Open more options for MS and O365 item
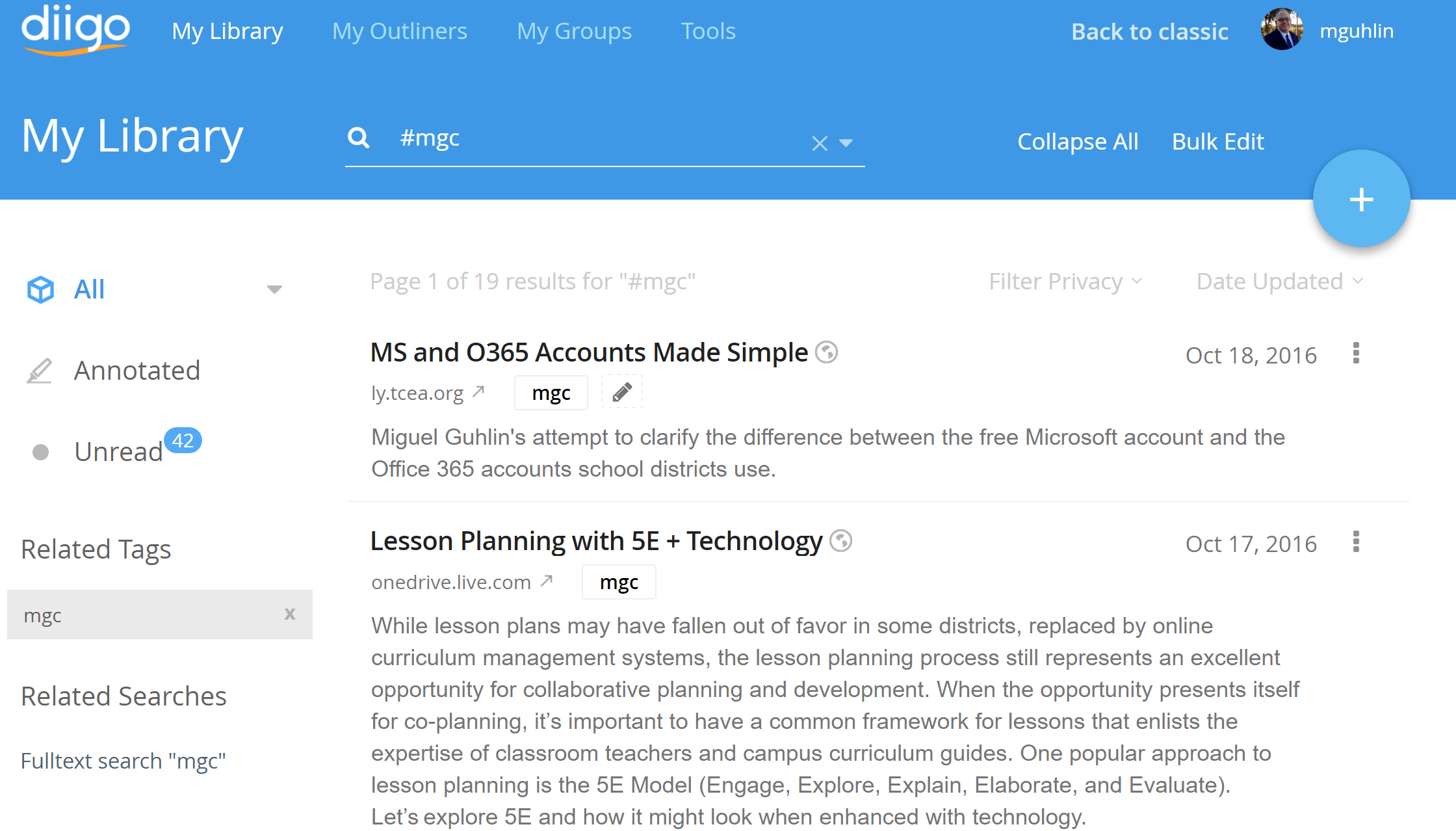This screenshot has height=831, width=1456. [1356, 353]
